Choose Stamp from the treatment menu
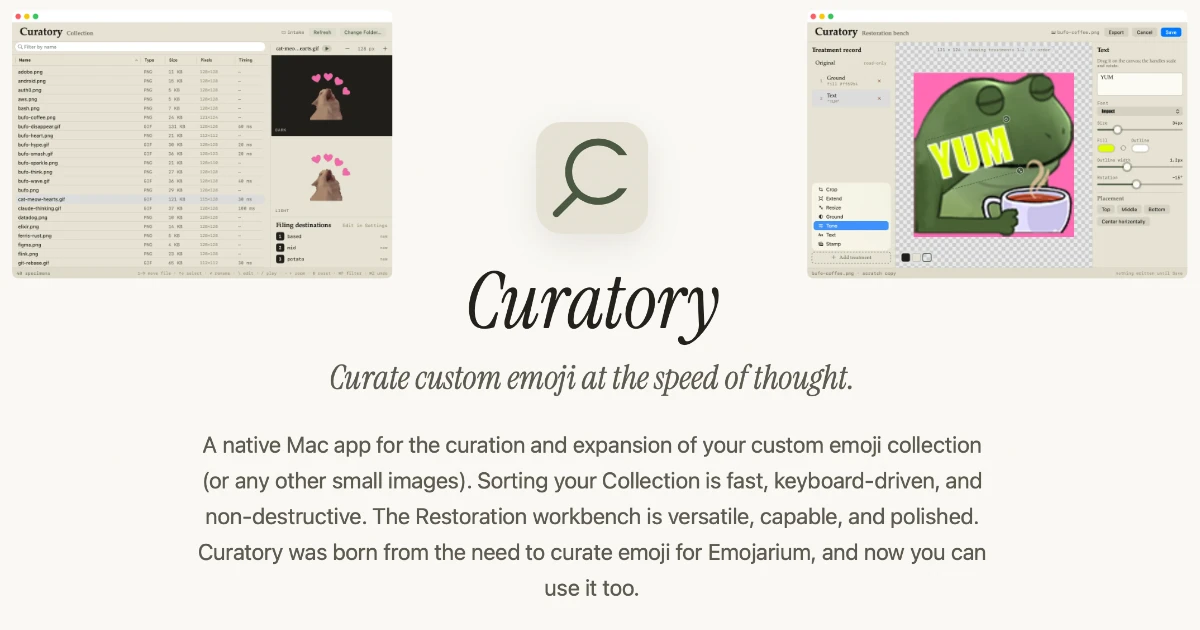Image resolution: width=1200 pixels, height=630 pixels. coord(851,243)
